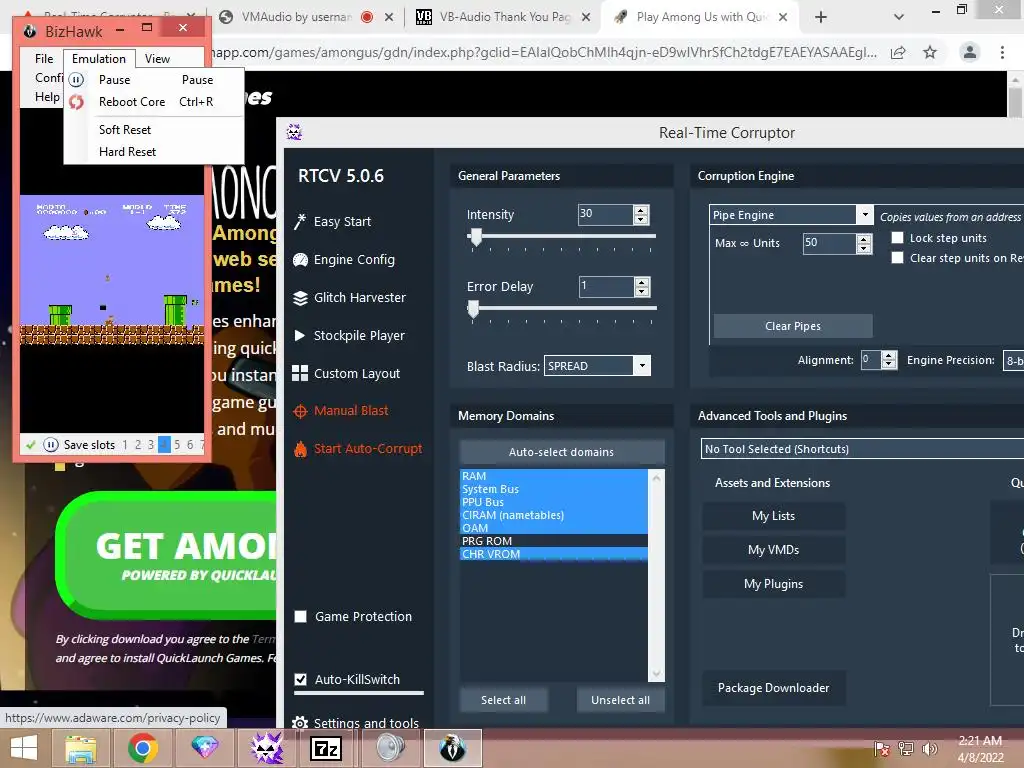1024x768 pixels.
Task: Click the Unselect all button
Action: 620,700
